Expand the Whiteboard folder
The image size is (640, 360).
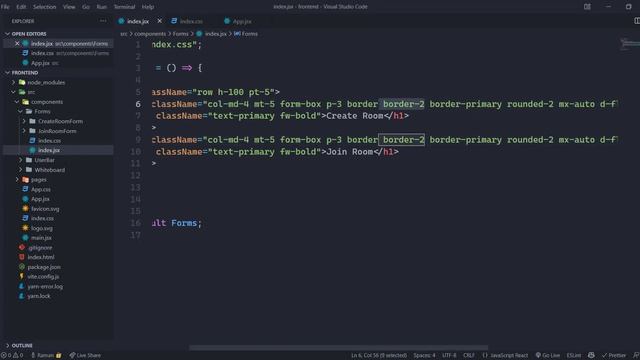coord(49,170)
